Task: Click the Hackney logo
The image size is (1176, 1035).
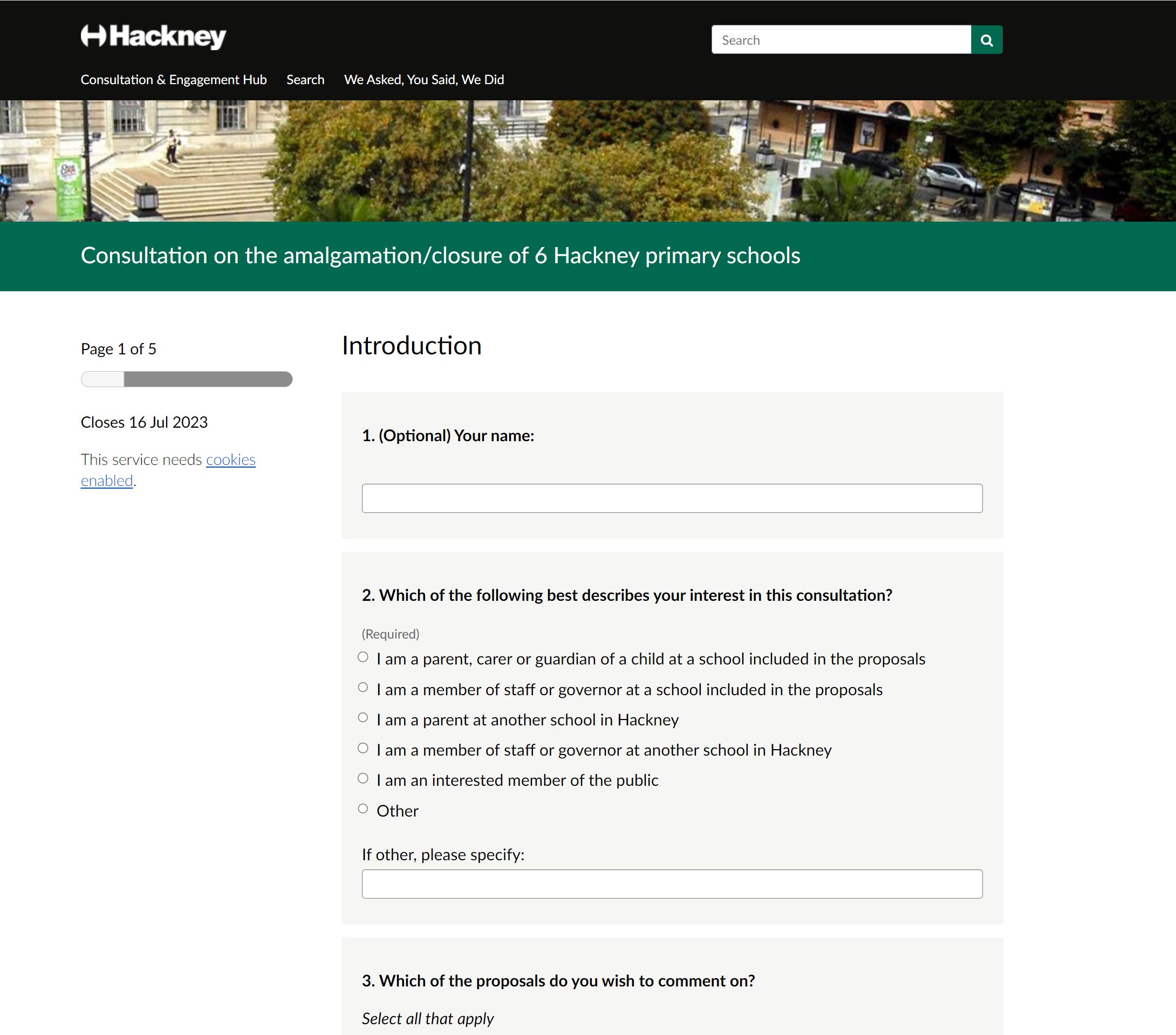Action: pos(153,36)
